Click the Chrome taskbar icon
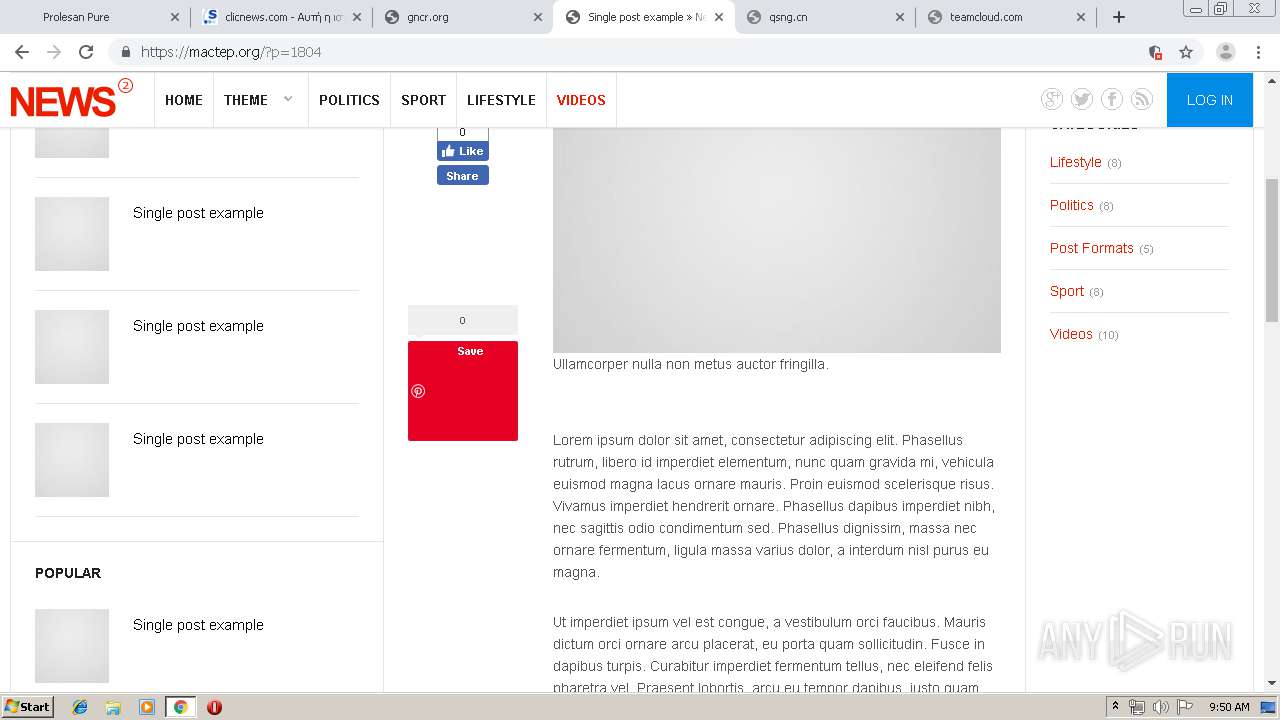This screenshot has height=720, width=1280. coord(180,707)
